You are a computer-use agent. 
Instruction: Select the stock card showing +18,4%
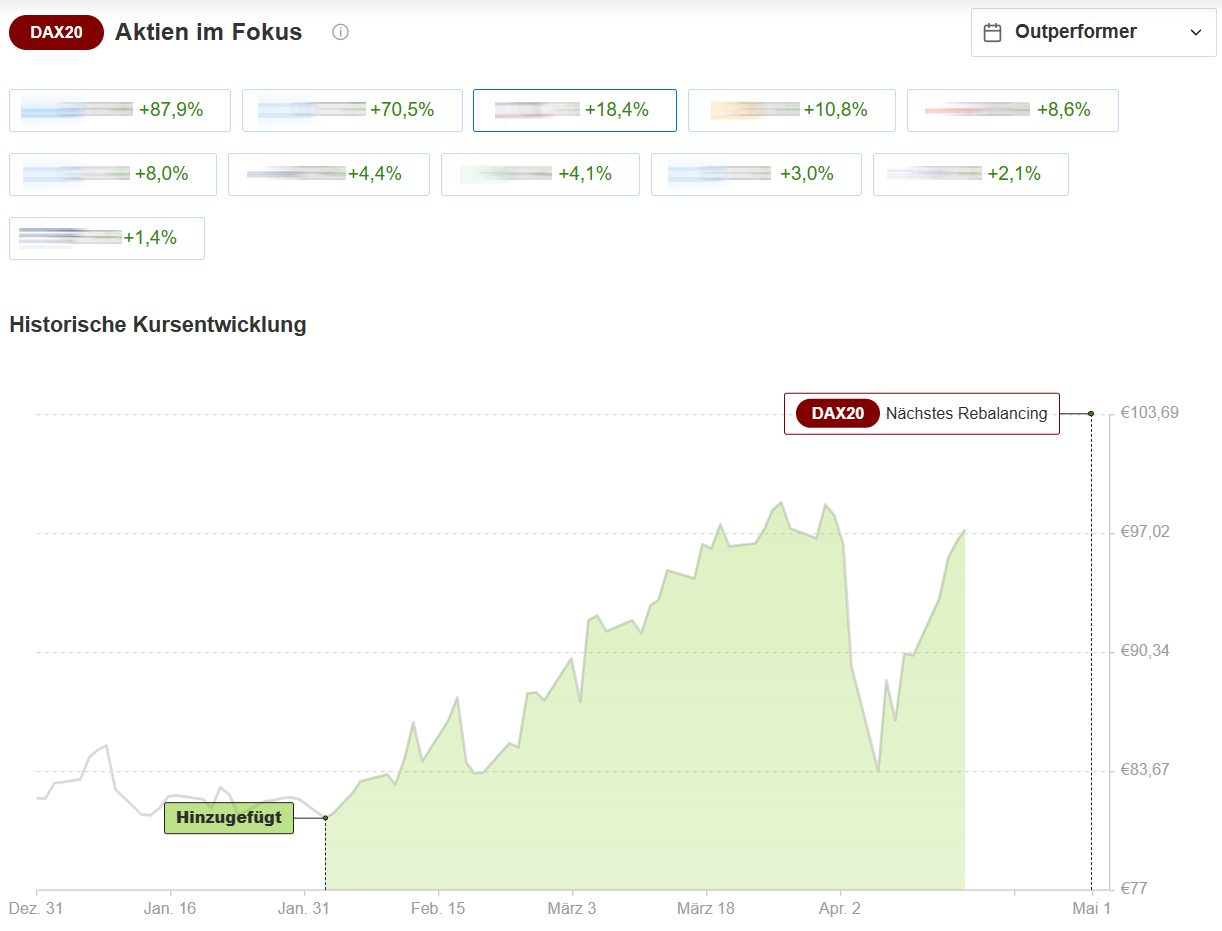tap(575, 110)
